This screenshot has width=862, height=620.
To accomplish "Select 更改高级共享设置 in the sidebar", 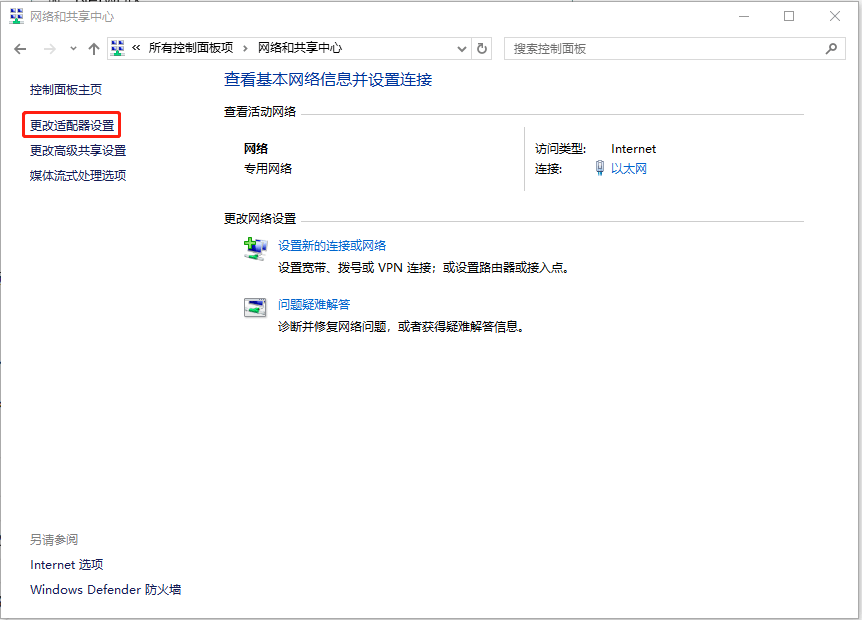I will [77, 150].
